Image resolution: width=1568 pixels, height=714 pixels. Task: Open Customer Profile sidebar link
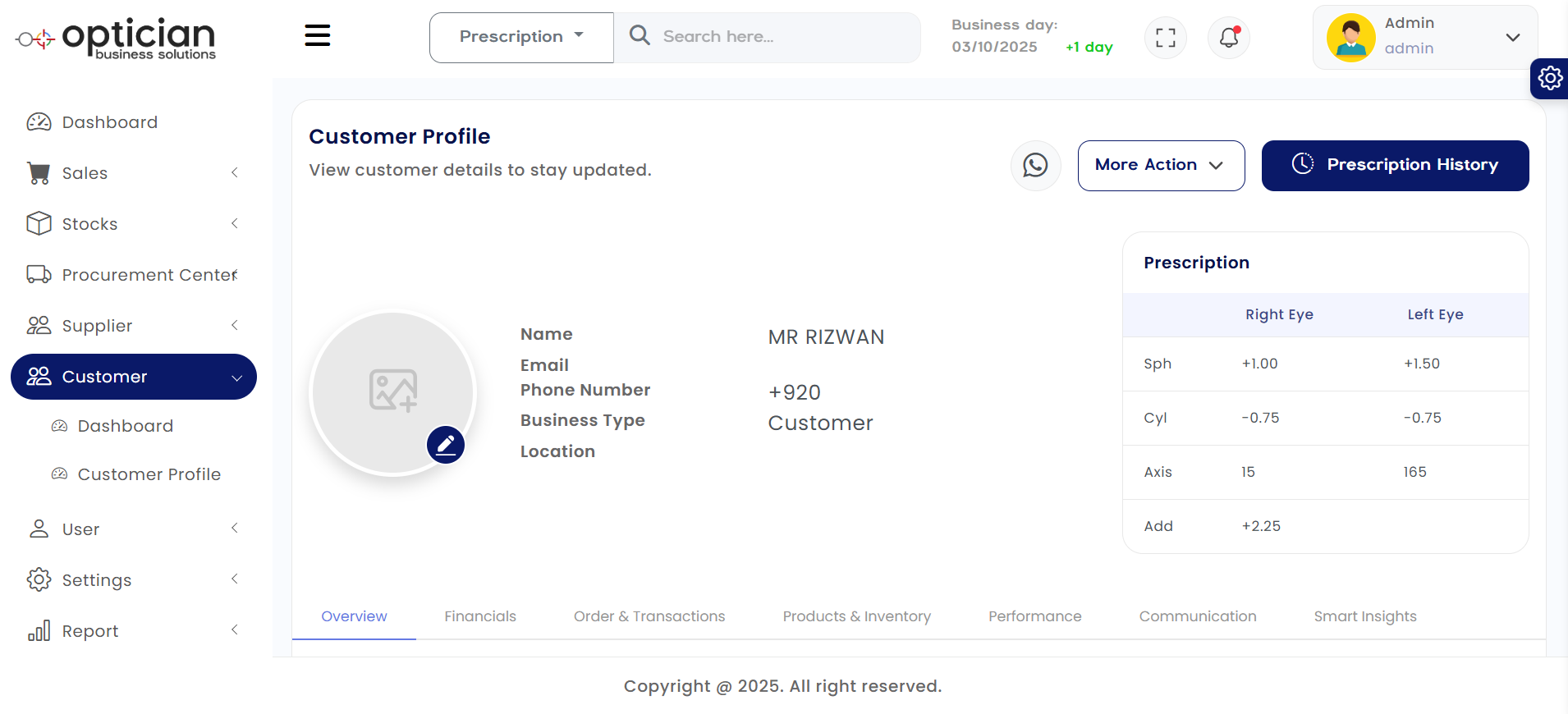point(149,474)
